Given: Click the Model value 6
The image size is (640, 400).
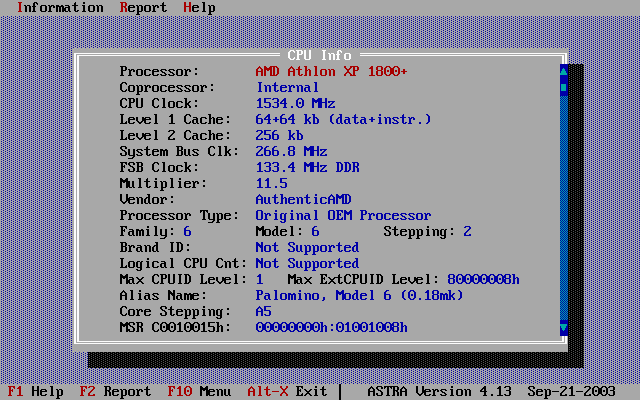Looking at the screenshot, I should (x=315, y=231).
